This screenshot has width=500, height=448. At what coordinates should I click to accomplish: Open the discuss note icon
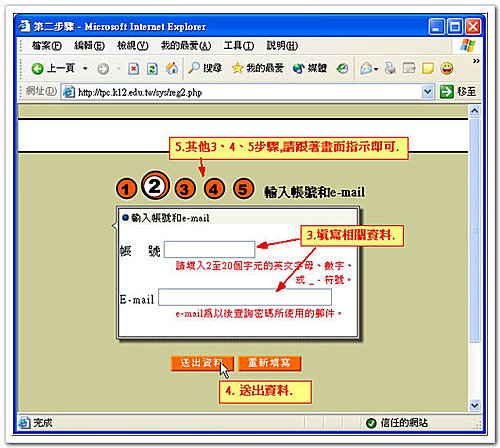(x=428, y=68)
